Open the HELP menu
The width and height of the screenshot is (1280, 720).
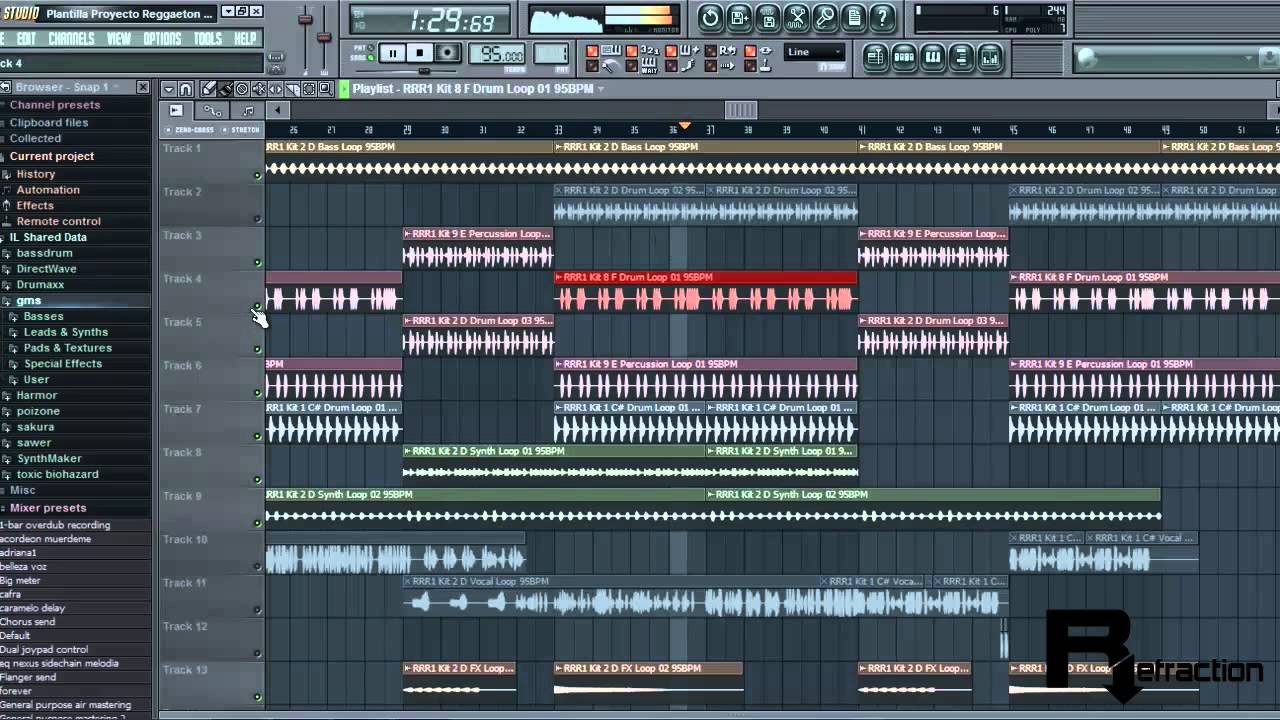tap(245, 39)
